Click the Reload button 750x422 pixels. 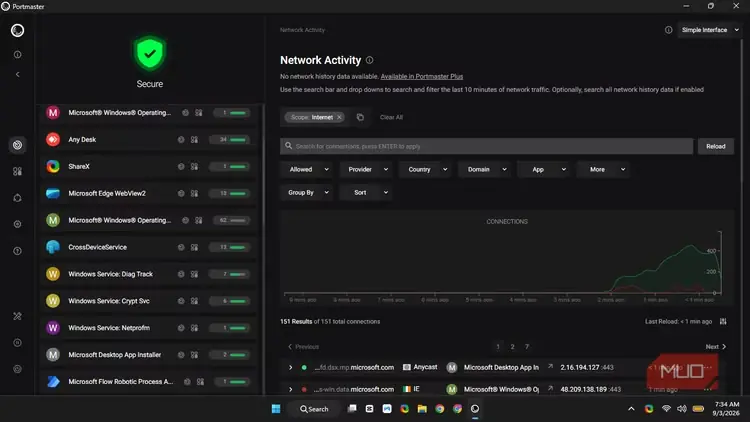point(716,146)
